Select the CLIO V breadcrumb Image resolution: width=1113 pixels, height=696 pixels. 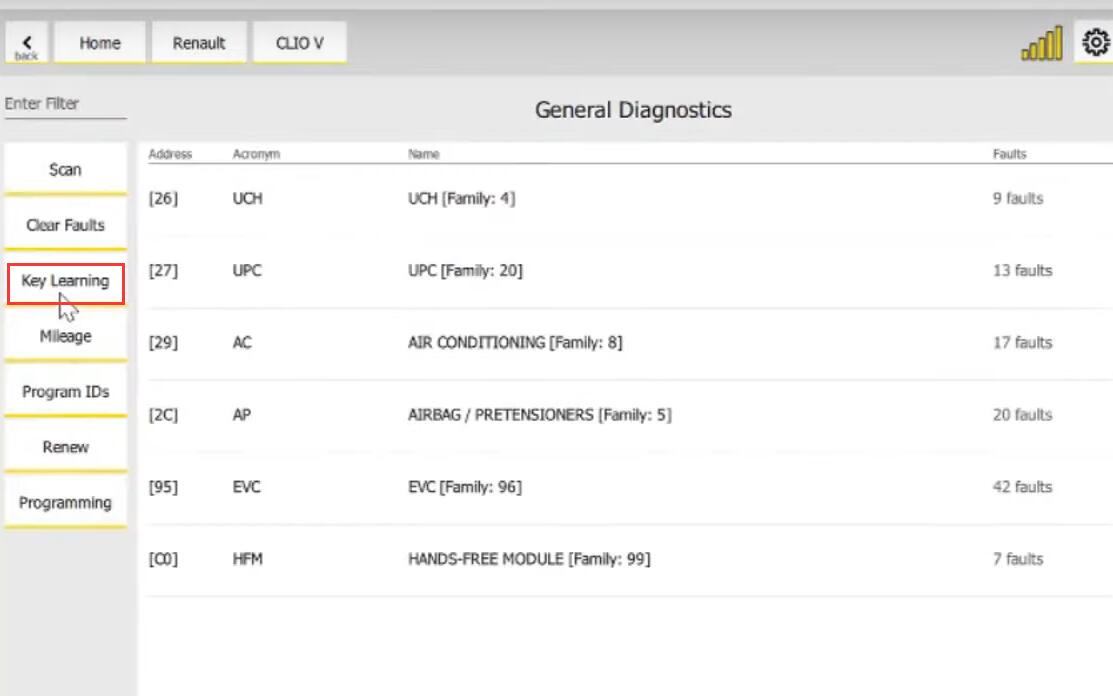pyautogui.click(x=299, y=43)
